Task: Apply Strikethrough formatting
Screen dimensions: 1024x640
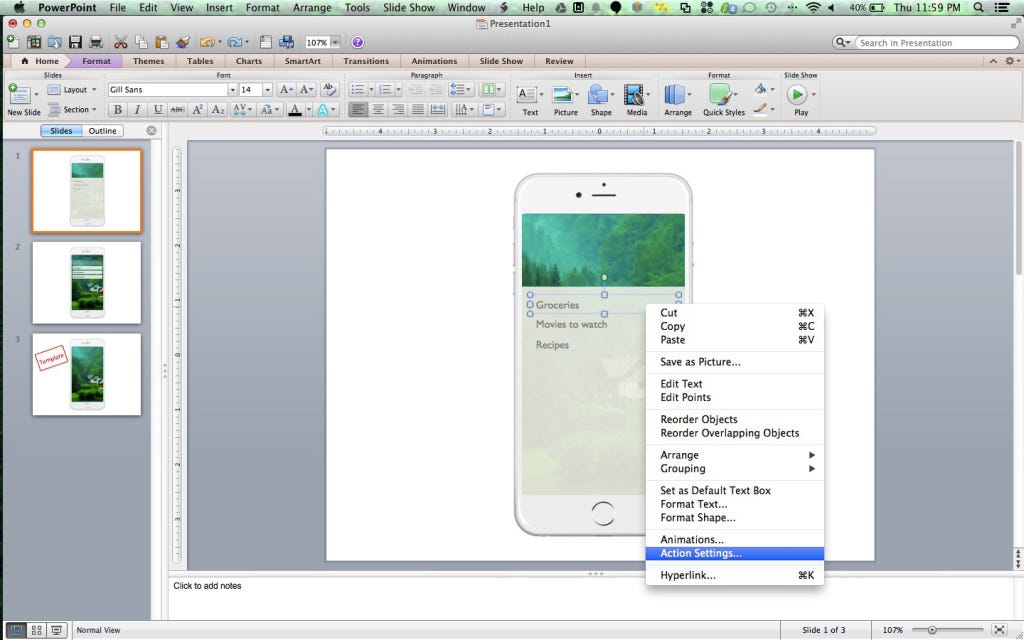Action: click(177, 110)
